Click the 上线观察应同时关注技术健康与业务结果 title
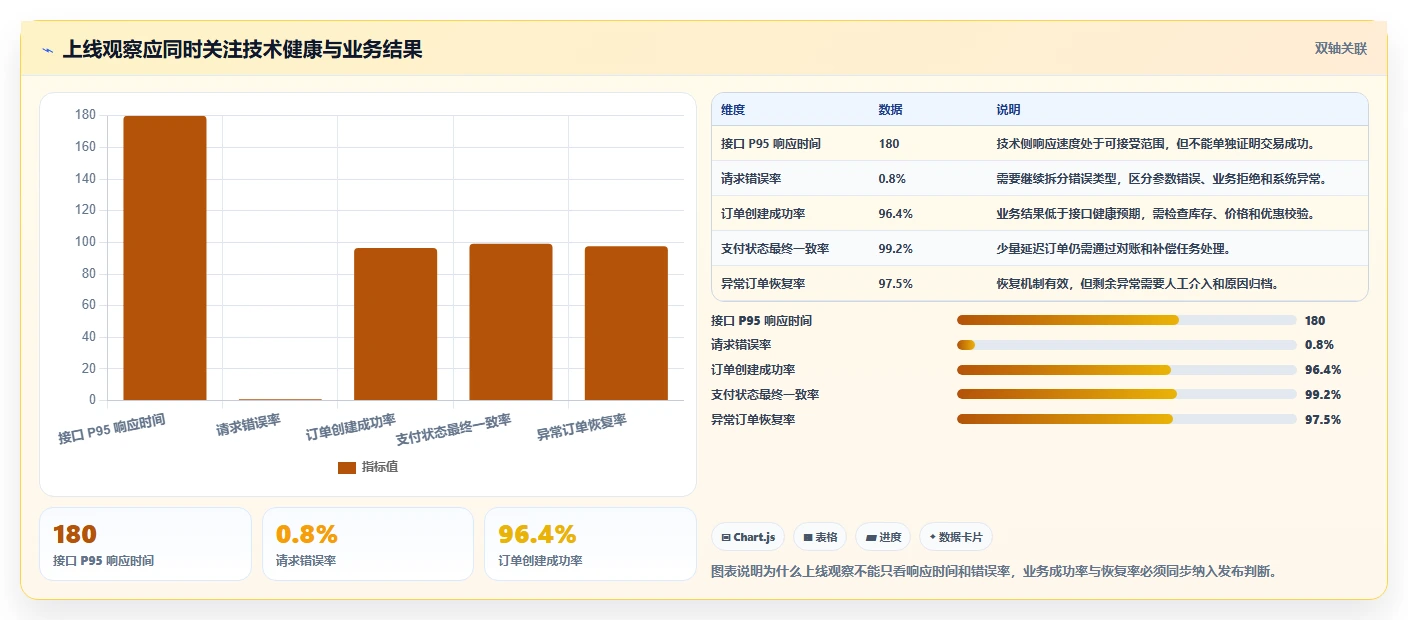This screenshot has width=1408, height=620. (242, 50)
